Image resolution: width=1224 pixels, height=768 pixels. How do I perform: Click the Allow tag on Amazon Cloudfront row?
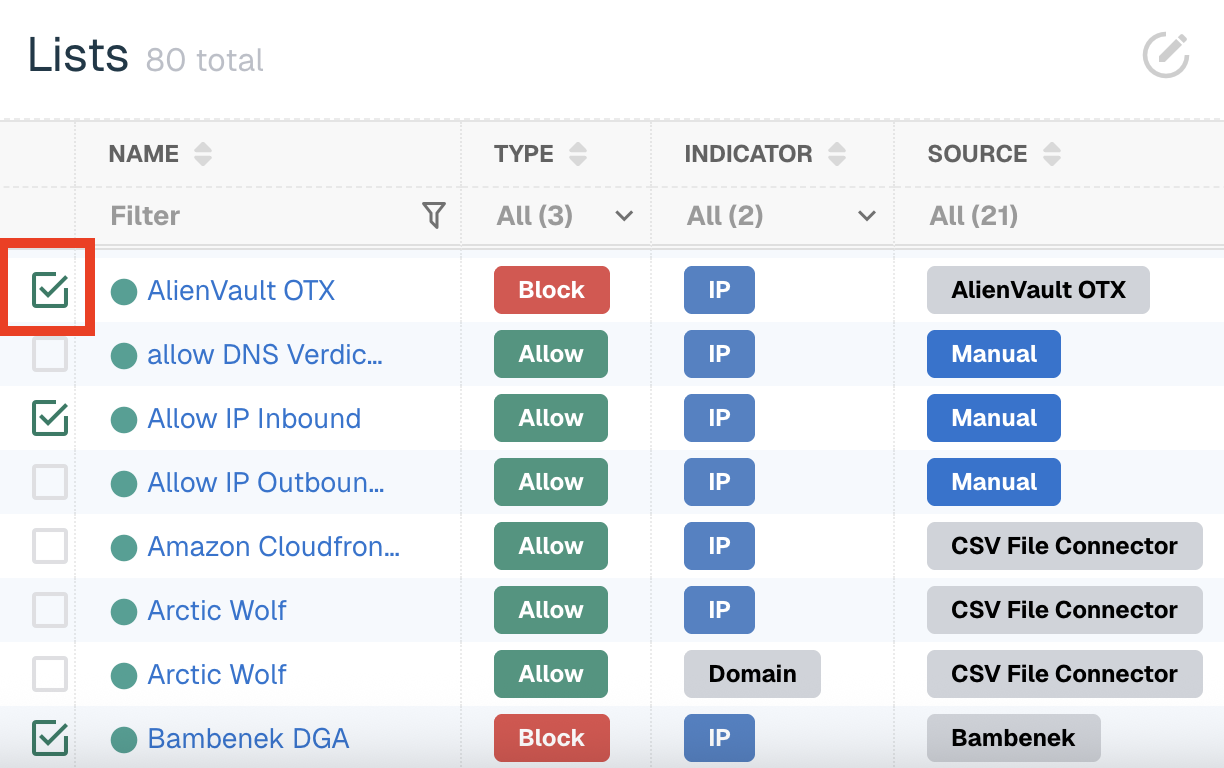551,546
